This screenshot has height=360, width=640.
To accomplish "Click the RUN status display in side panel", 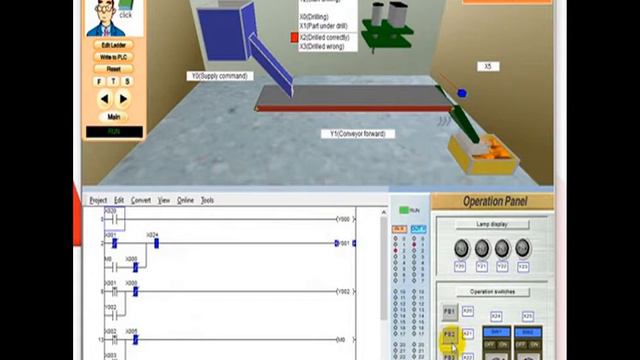I will pos(114,132).
